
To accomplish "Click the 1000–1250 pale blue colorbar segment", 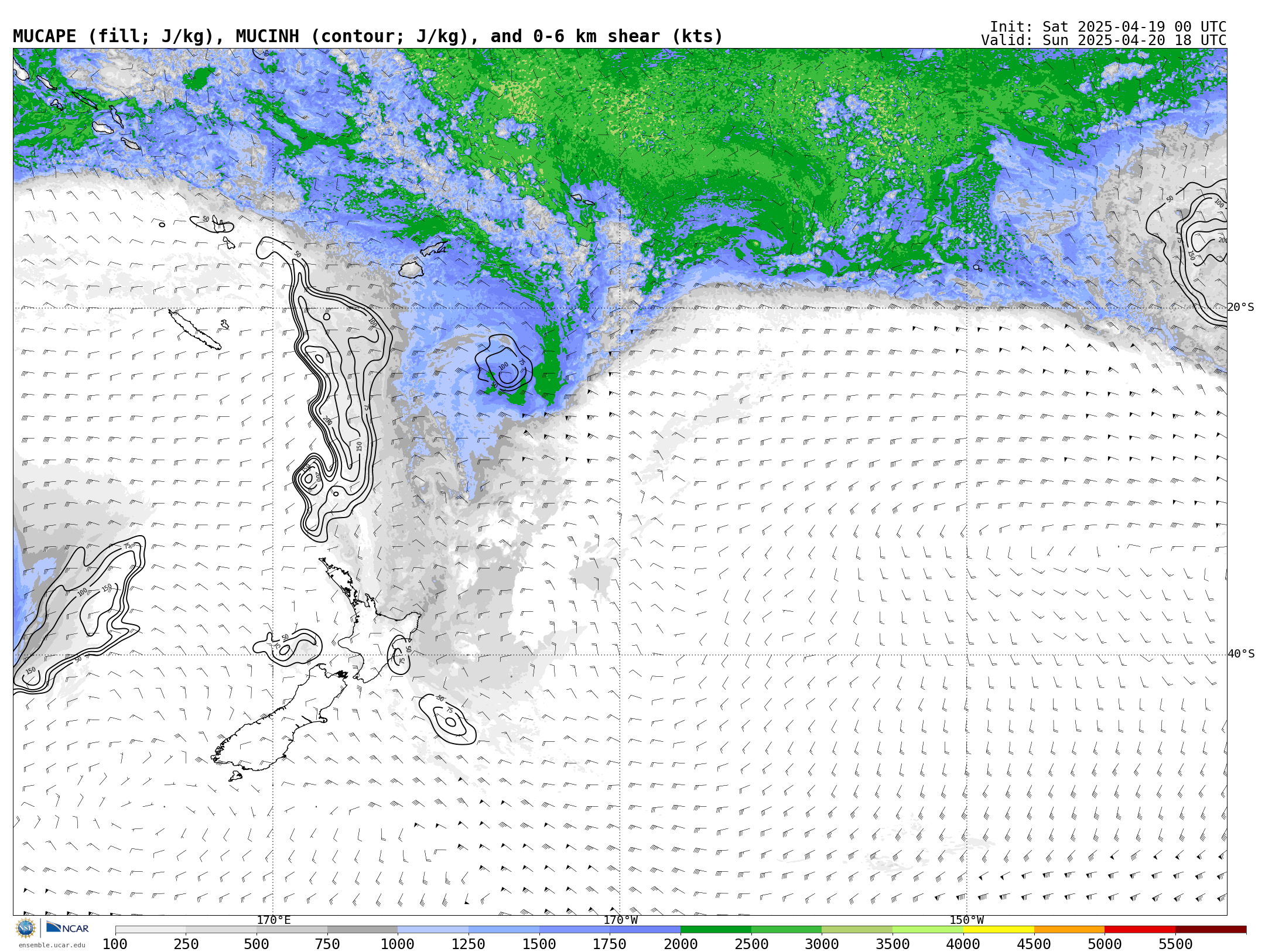I will coord(433,930).
